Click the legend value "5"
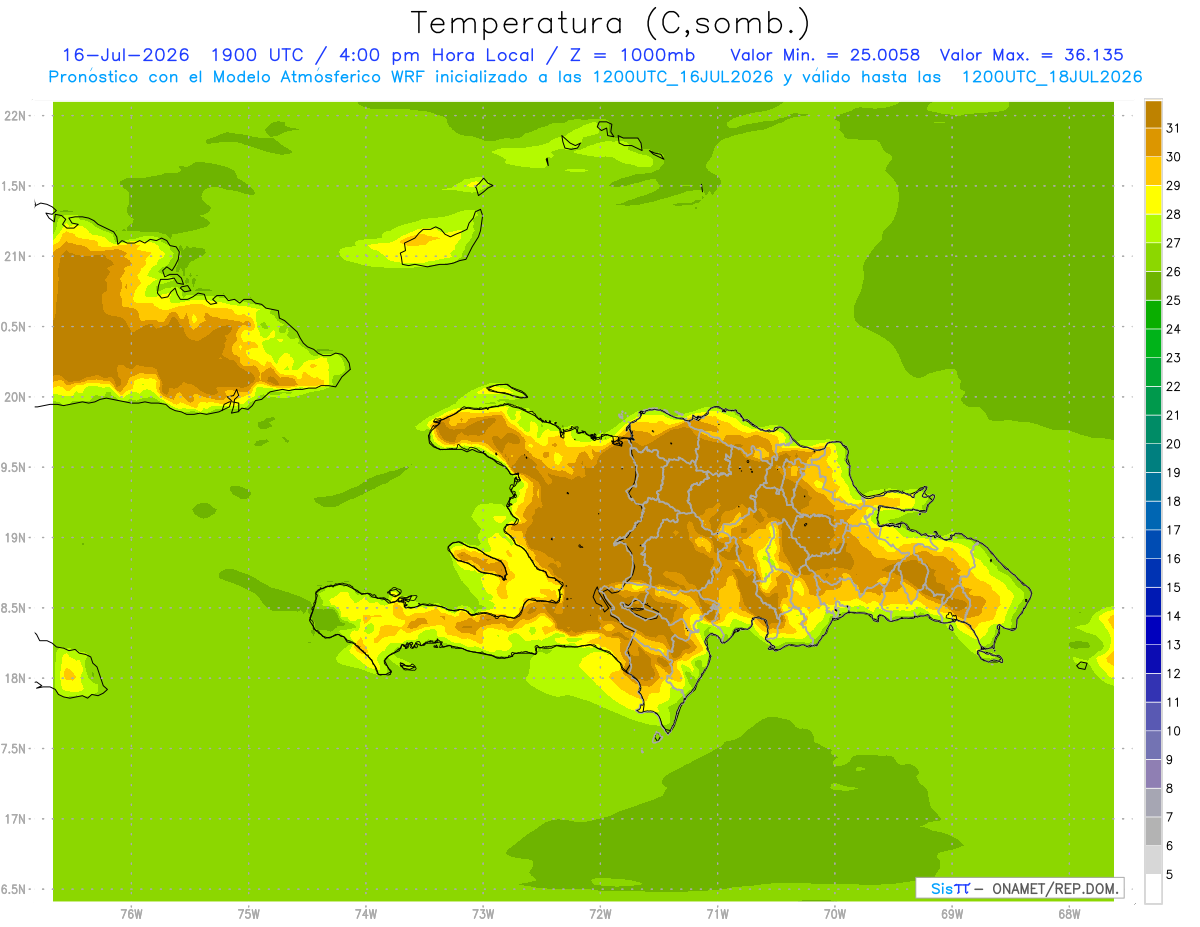The height and width of the screenshot is (927, 1200). [x=1170, y=875]
